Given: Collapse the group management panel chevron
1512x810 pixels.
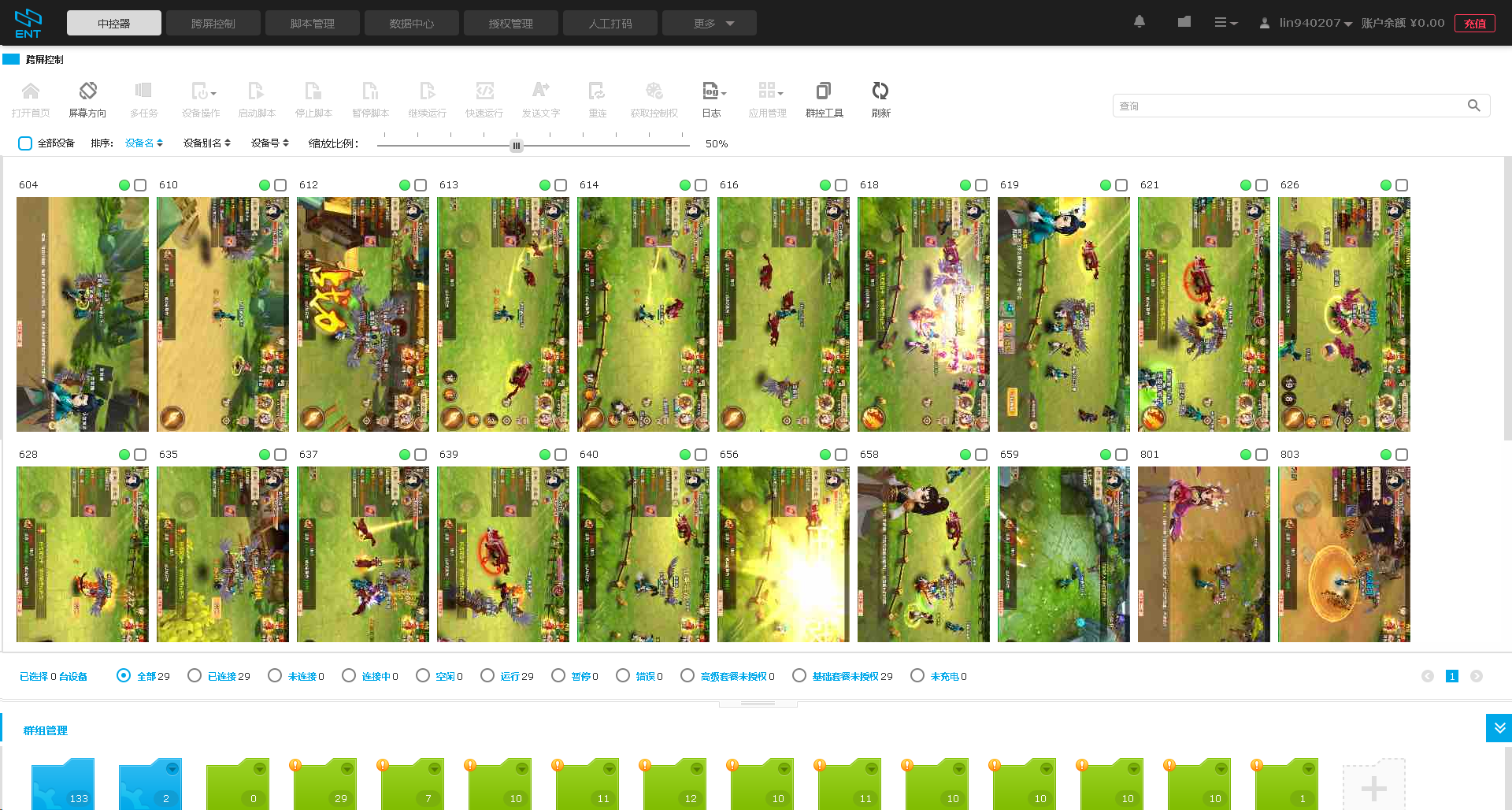Looking at the screenshot, I should pyautogui.click(x=1499, y=728).
